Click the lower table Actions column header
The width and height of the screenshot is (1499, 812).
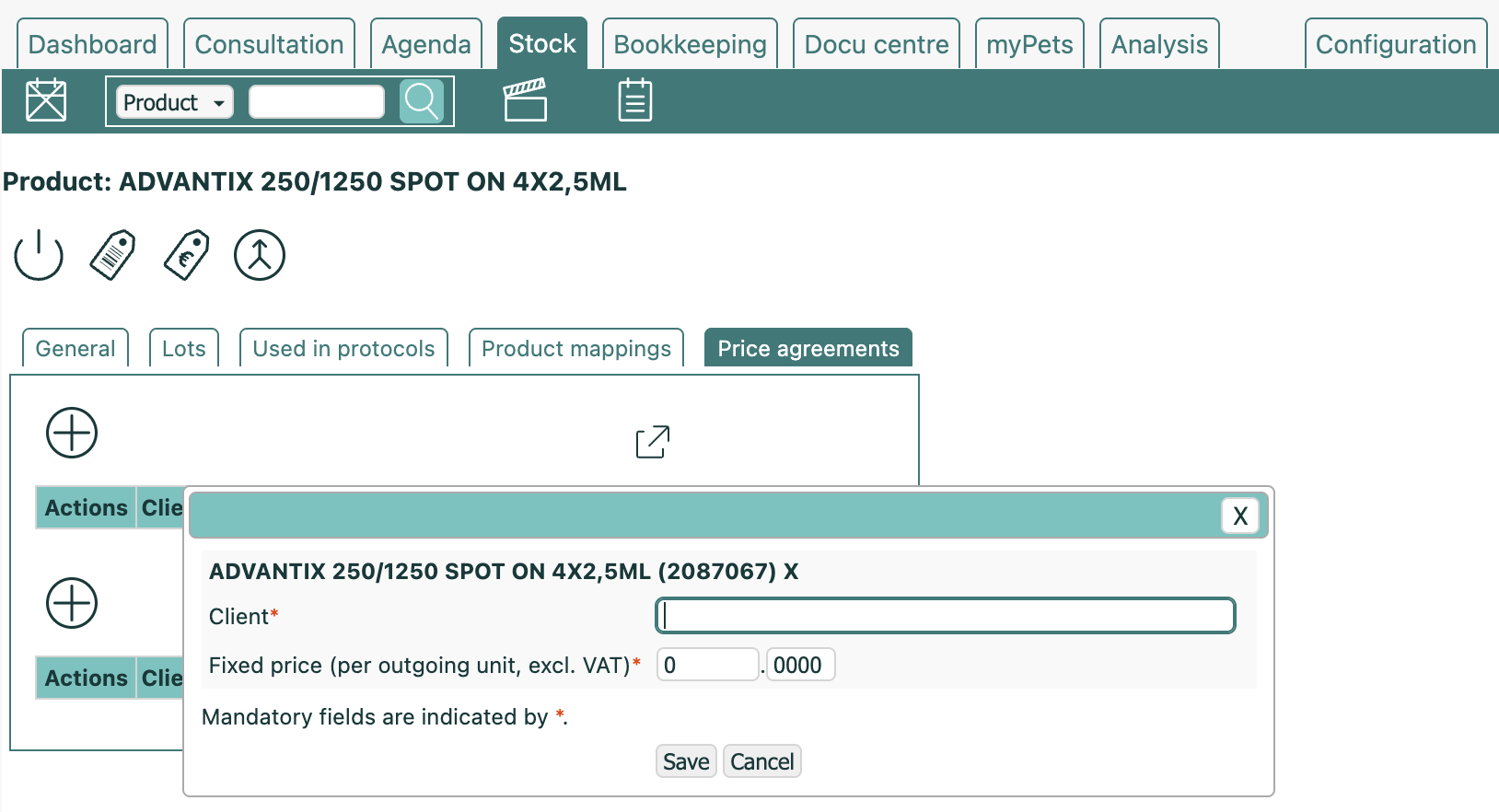(x=87, y=678)
